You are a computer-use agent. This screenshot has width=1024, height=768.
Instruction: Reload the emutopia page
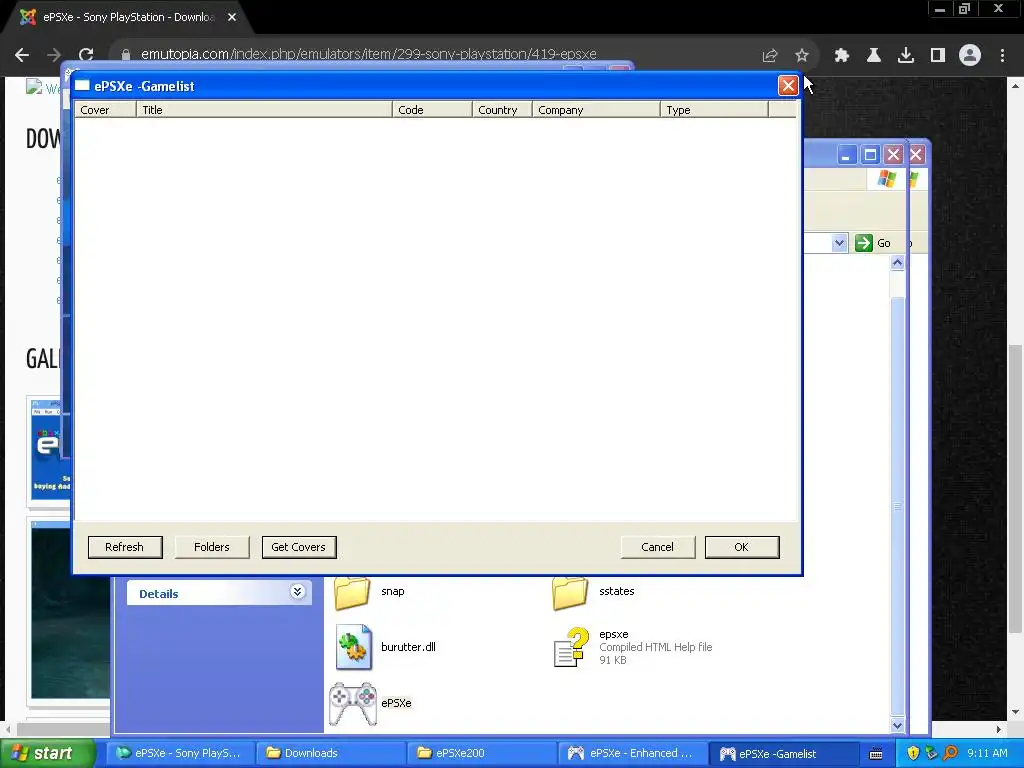coord(86,55)
